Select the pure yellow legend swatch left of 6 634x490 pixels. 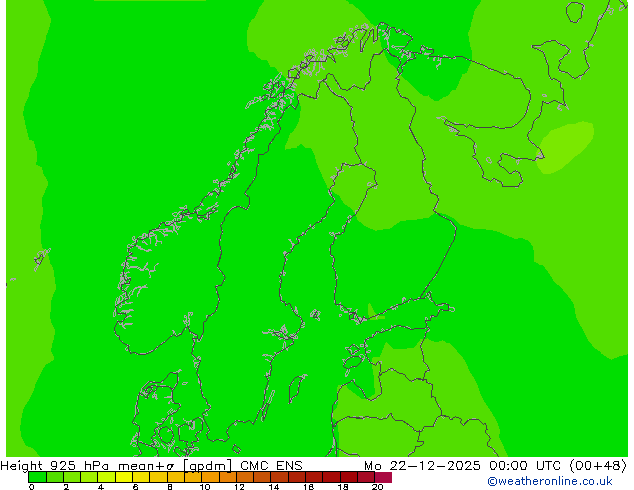coord(124,477)
